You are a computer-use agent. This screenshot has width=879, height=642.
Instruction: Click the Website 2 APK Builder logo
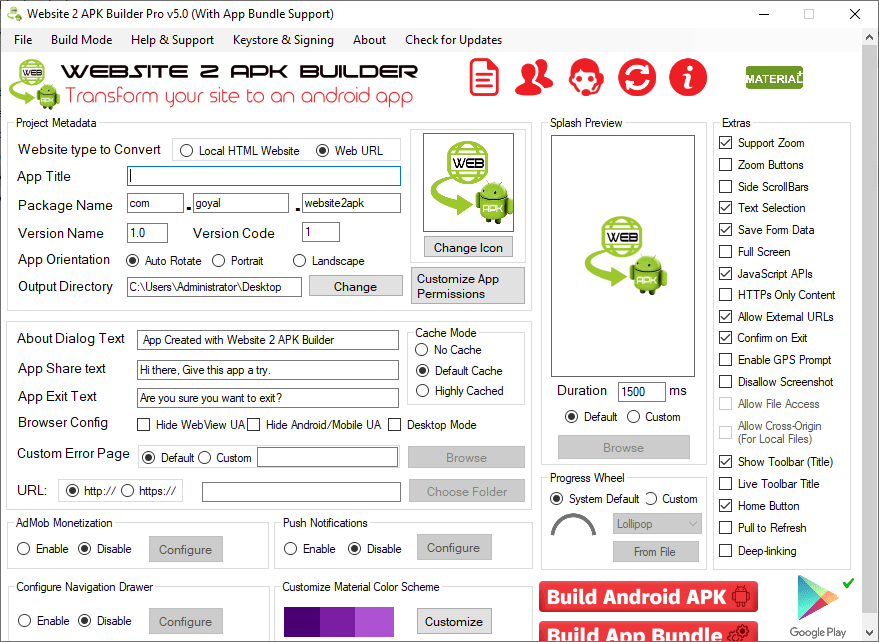[x=213, y=82]
